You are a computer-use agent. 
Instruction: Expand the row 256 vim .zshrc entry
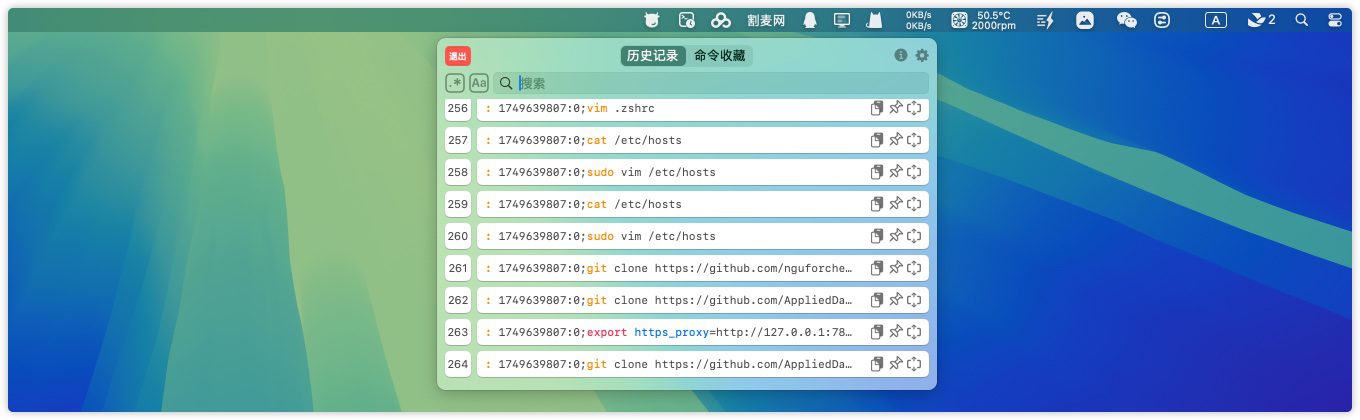pos(914,108)
